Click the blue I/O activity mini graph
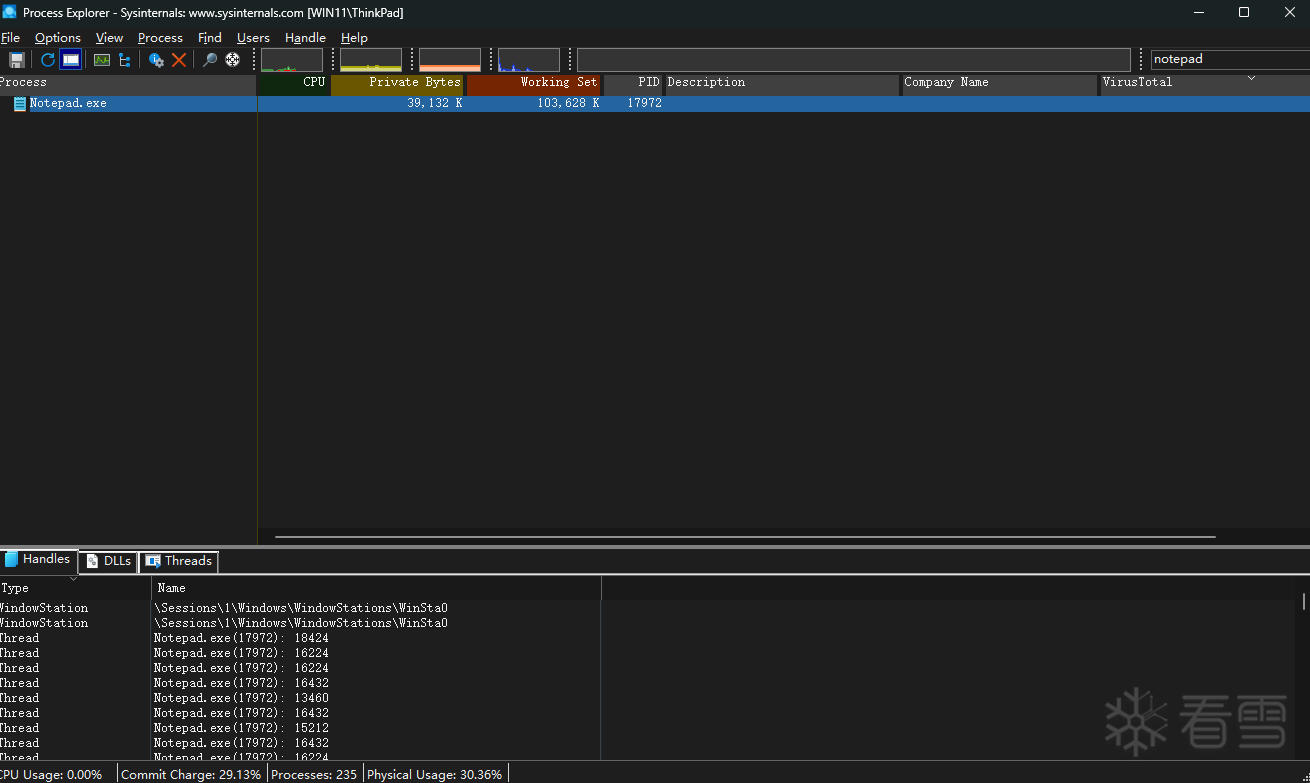Viewport: 1310px width, 783px height. [529, 60]
